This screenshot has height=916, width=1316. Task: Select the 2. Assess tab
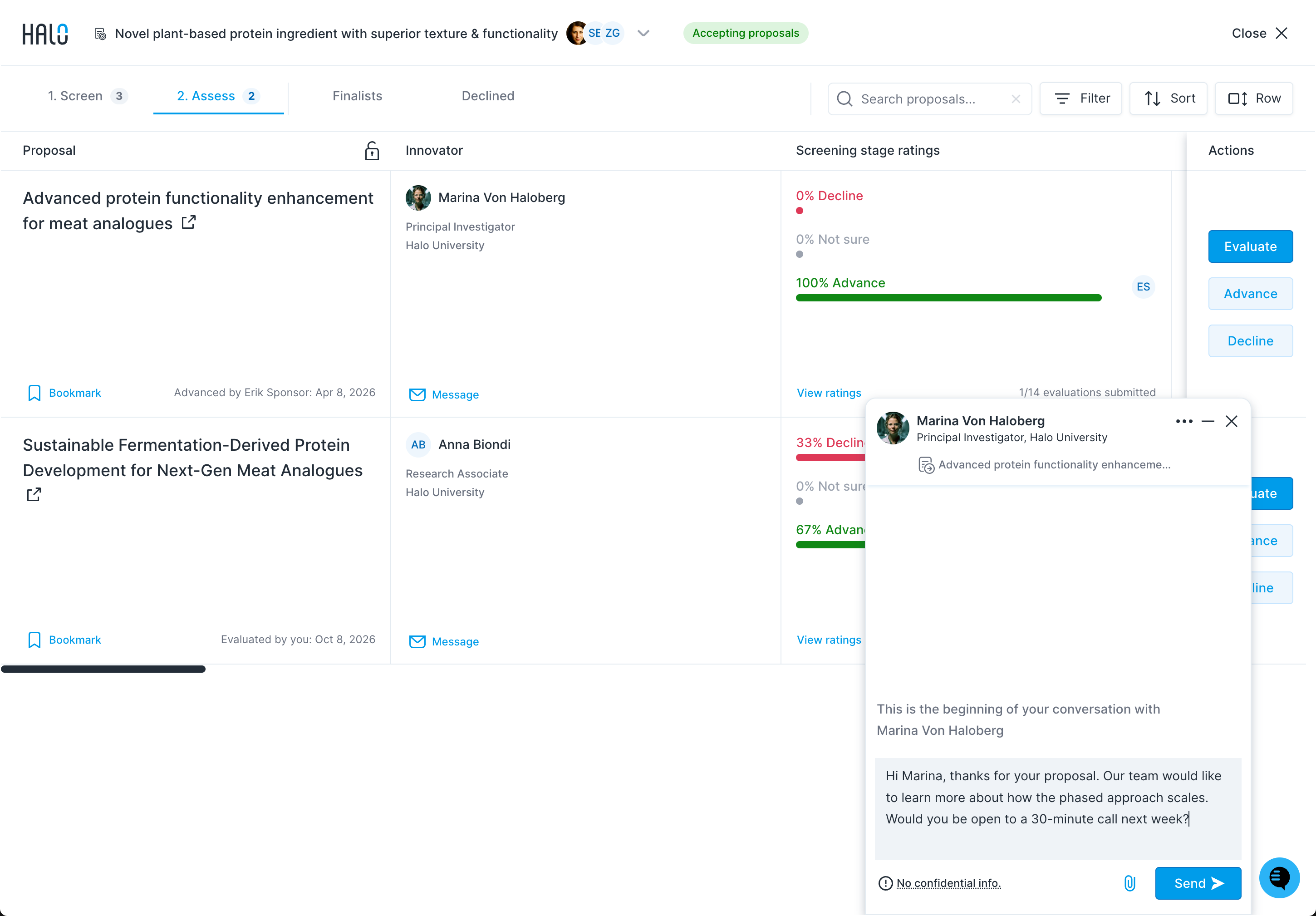[218, 96]
